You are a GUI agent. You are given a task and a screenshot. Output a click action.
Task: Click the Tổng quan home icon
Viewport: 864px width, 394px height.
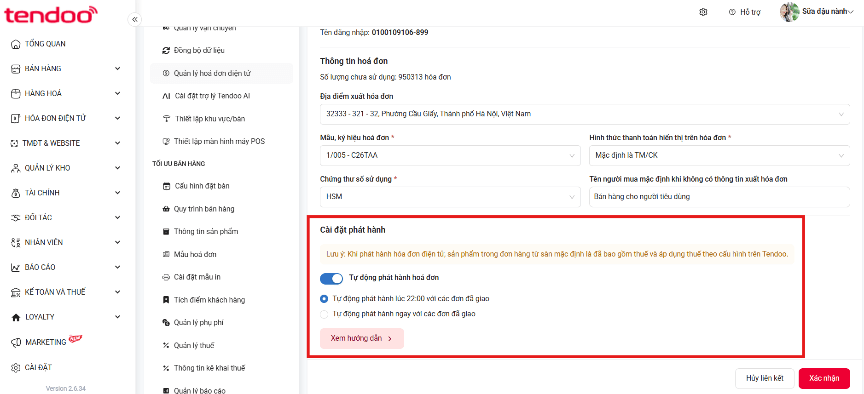15,44
